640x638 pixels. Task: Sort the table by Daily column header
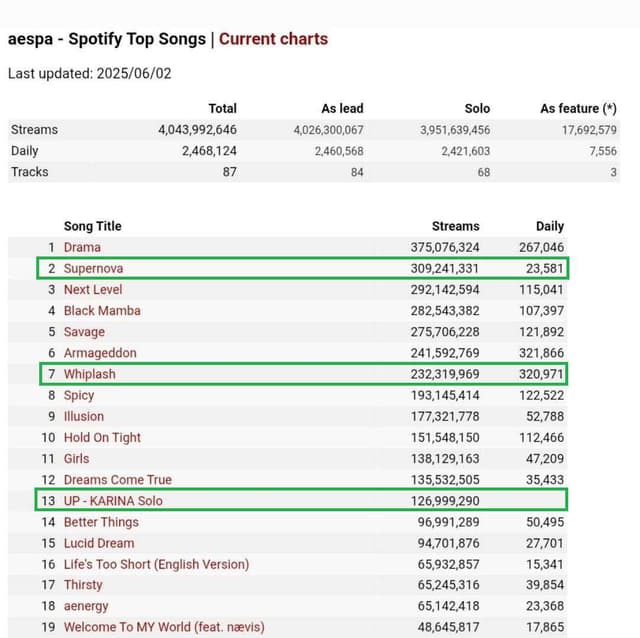tap(549, 226)
